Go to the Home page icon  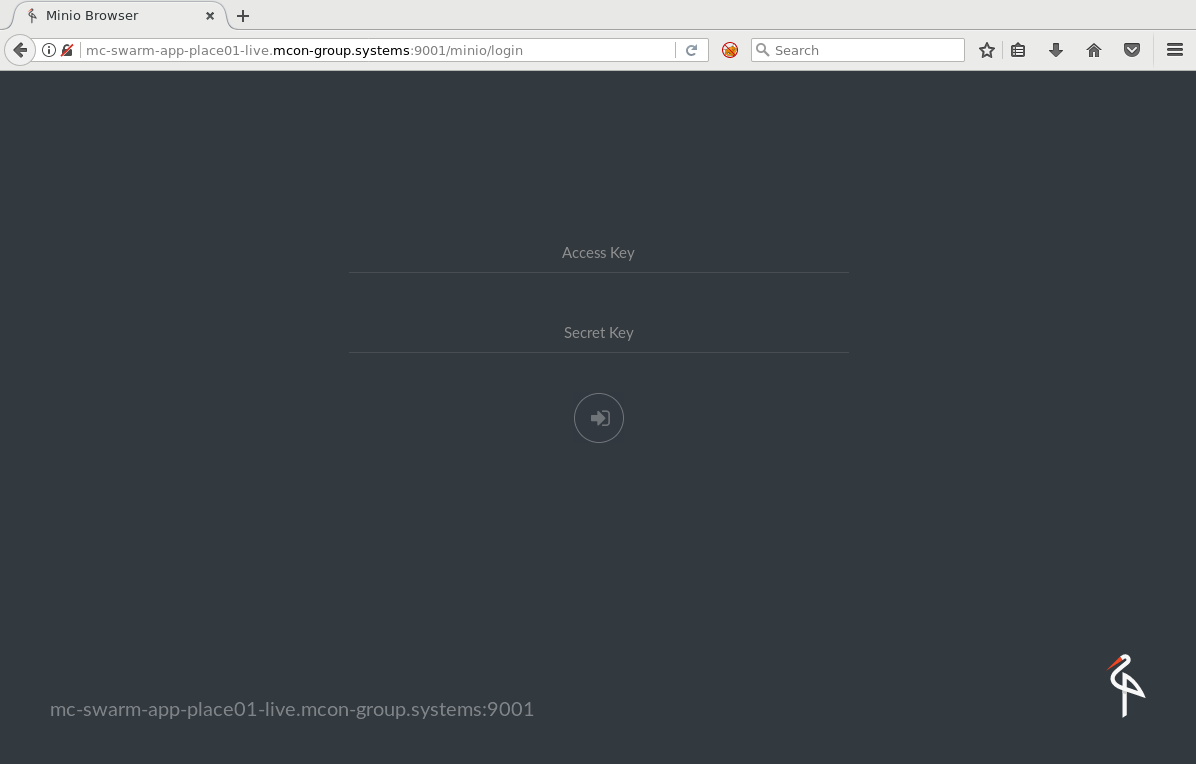tap(1094, 50)
